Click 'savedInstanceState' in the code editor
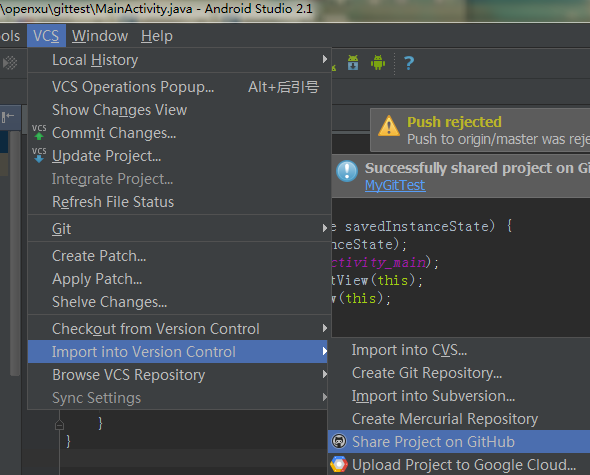 tap(417, 226)
